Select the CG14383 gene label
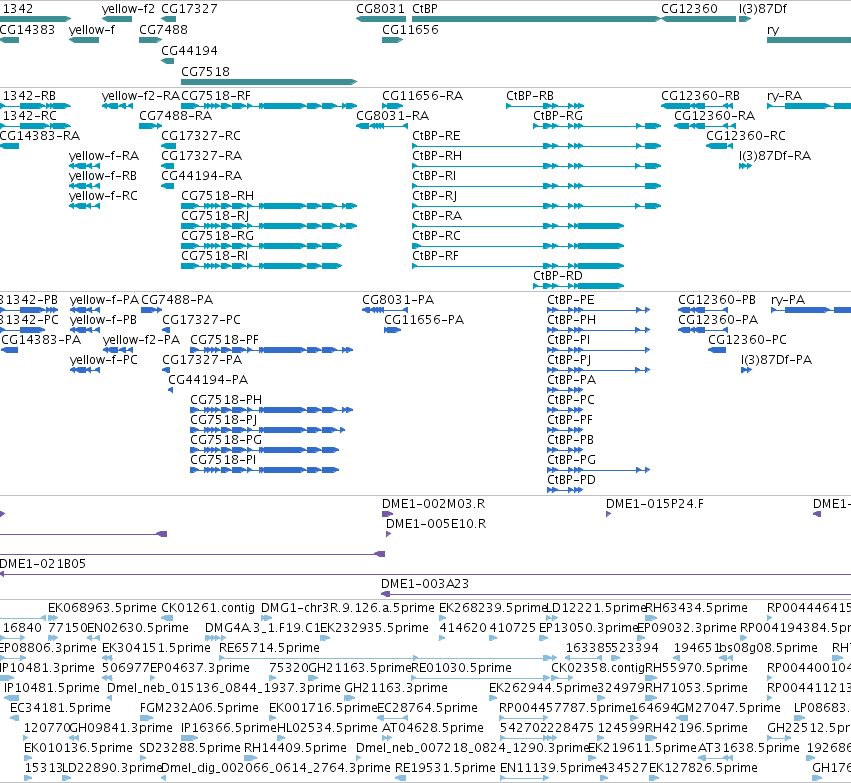Image resolution: width=851 pixels, height=783 pixels. coord(27,30)
